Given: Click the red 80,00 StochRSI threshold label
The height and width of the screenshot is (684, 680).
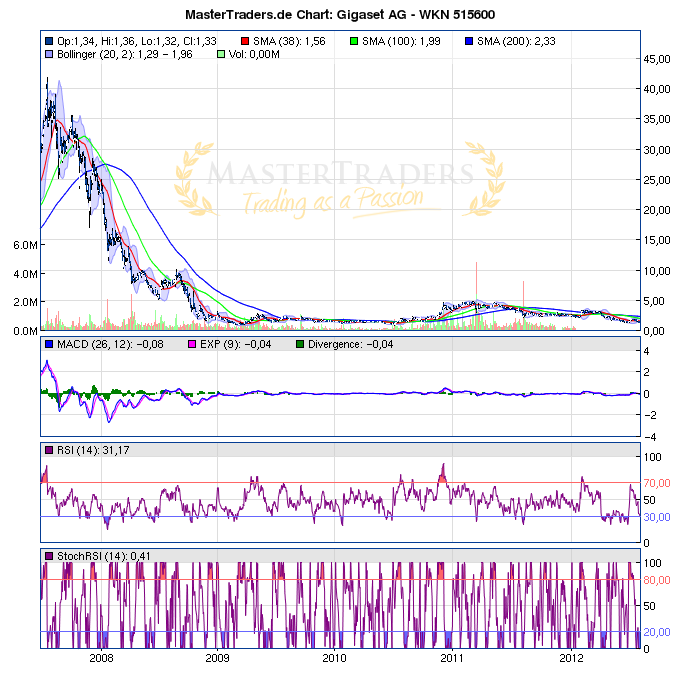Looking at the screenshot, I should click(657, 580).
